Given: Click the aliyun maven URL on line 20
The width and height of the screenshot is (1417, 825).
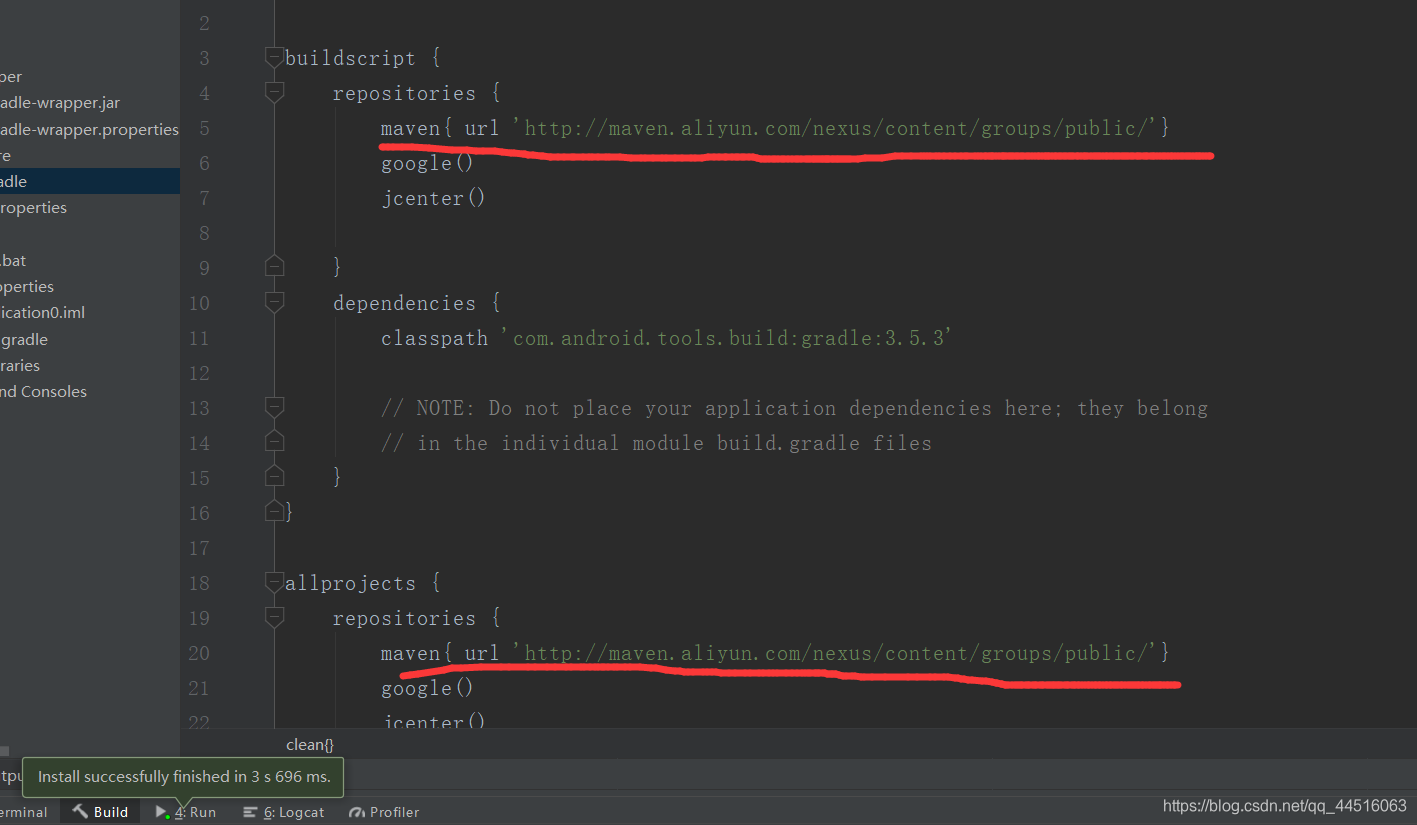Looking at the screenshot, I should point(835,653).
